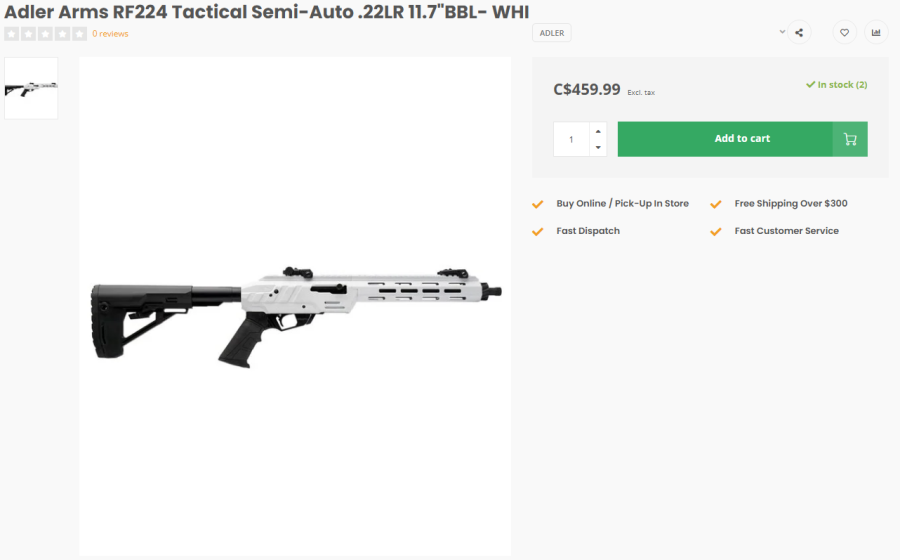Viewport: 900px width, 560px height.
Task: Open the 0 reviews link
Action: pyautogui.click(x=110, y=34)
